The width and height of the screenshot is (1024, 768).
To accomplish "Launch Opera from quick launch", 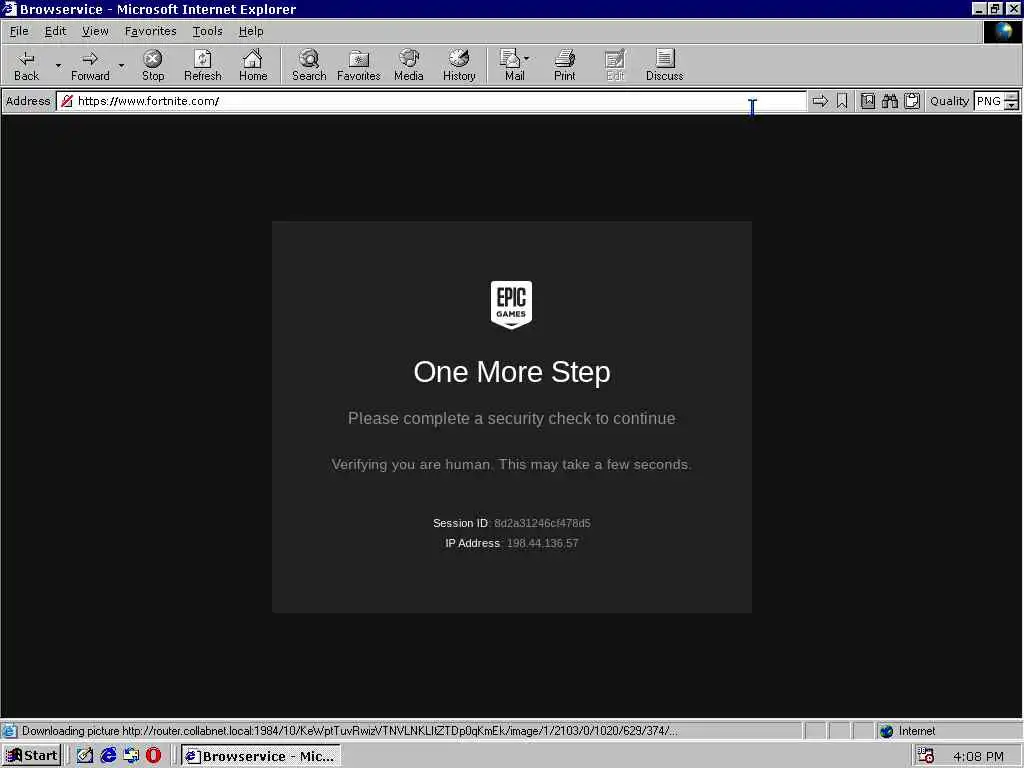I will coord(153,756).
